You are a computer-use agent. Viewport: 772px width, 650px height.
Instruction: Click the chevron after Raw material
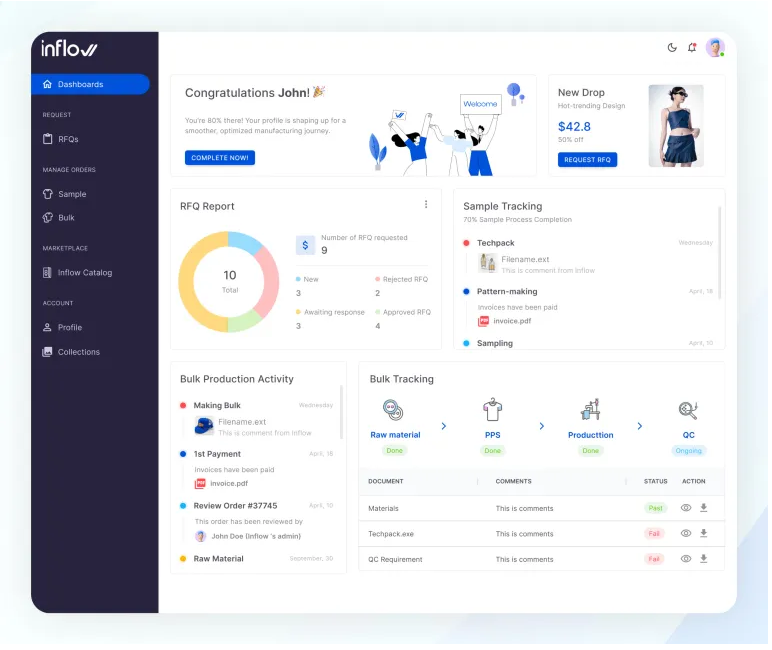444,427
